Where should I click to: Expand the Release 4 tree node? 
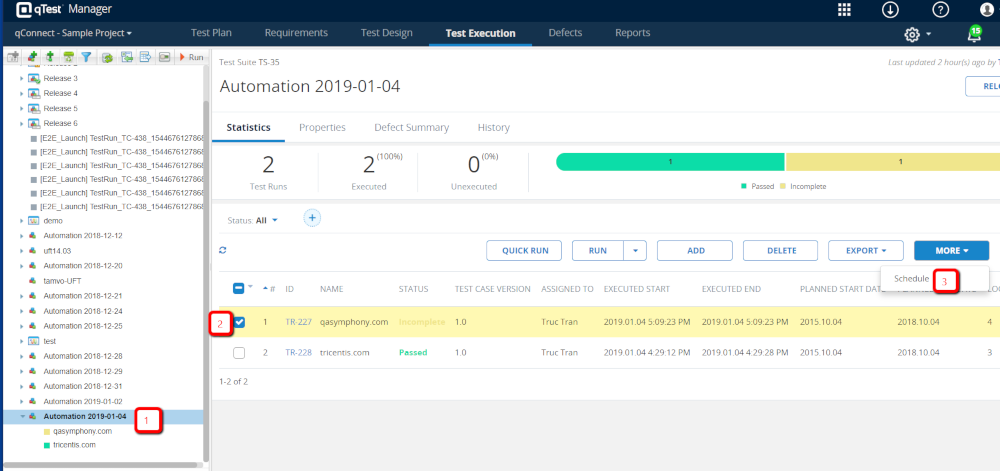21,93
